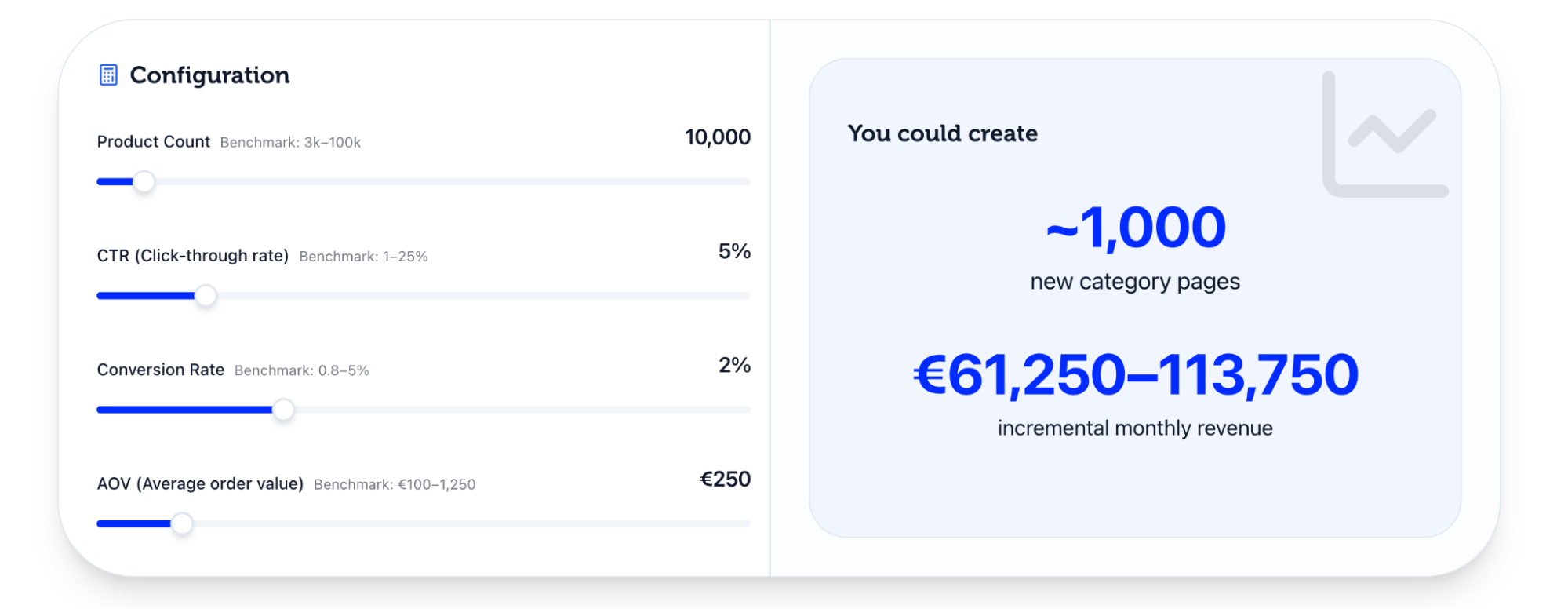The height and width of the screenshot is (609, 1568).
Task: Click the line chart icon in the results card
Action: pos(1384,132)
